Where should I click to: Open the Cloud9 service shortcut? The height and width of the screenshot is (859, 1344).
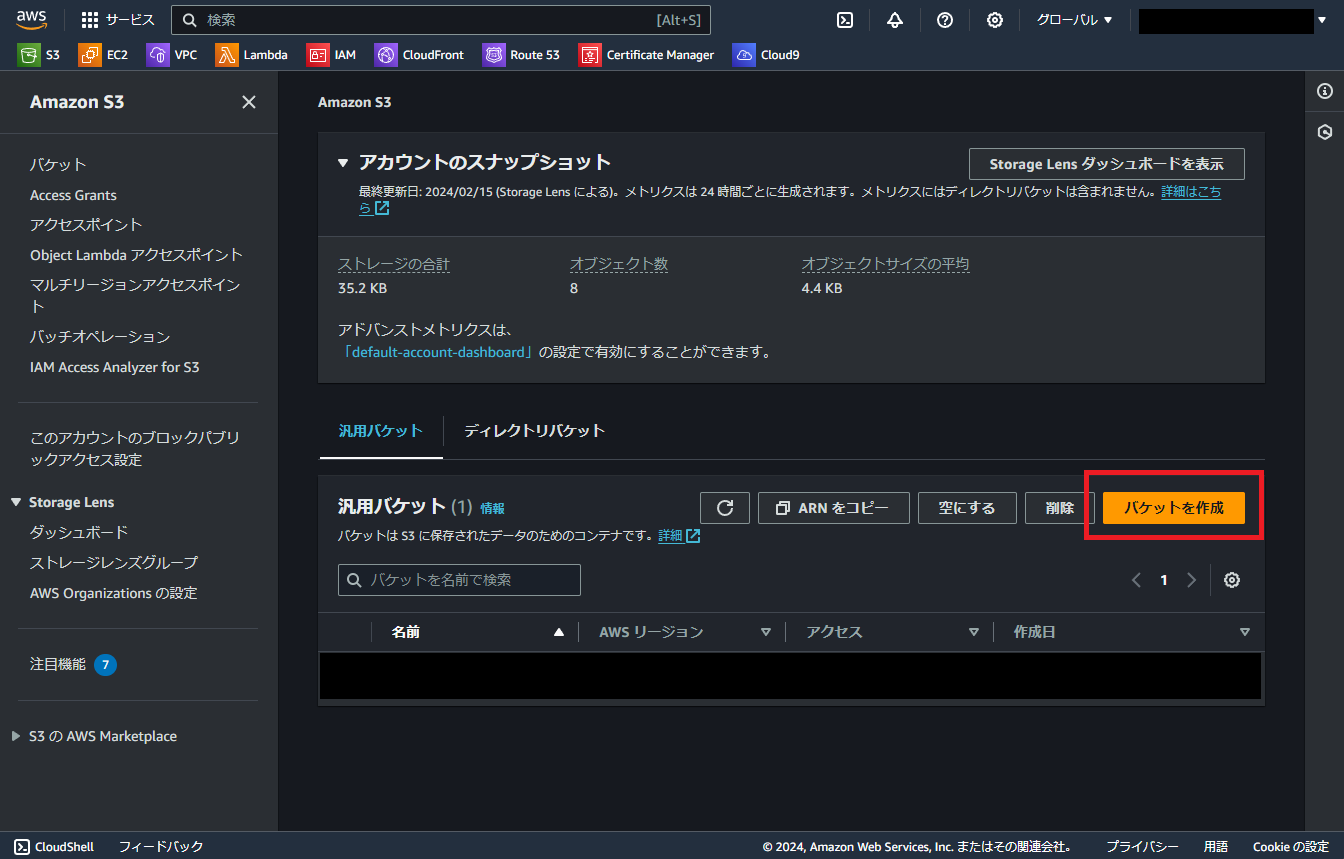(765, 54)
